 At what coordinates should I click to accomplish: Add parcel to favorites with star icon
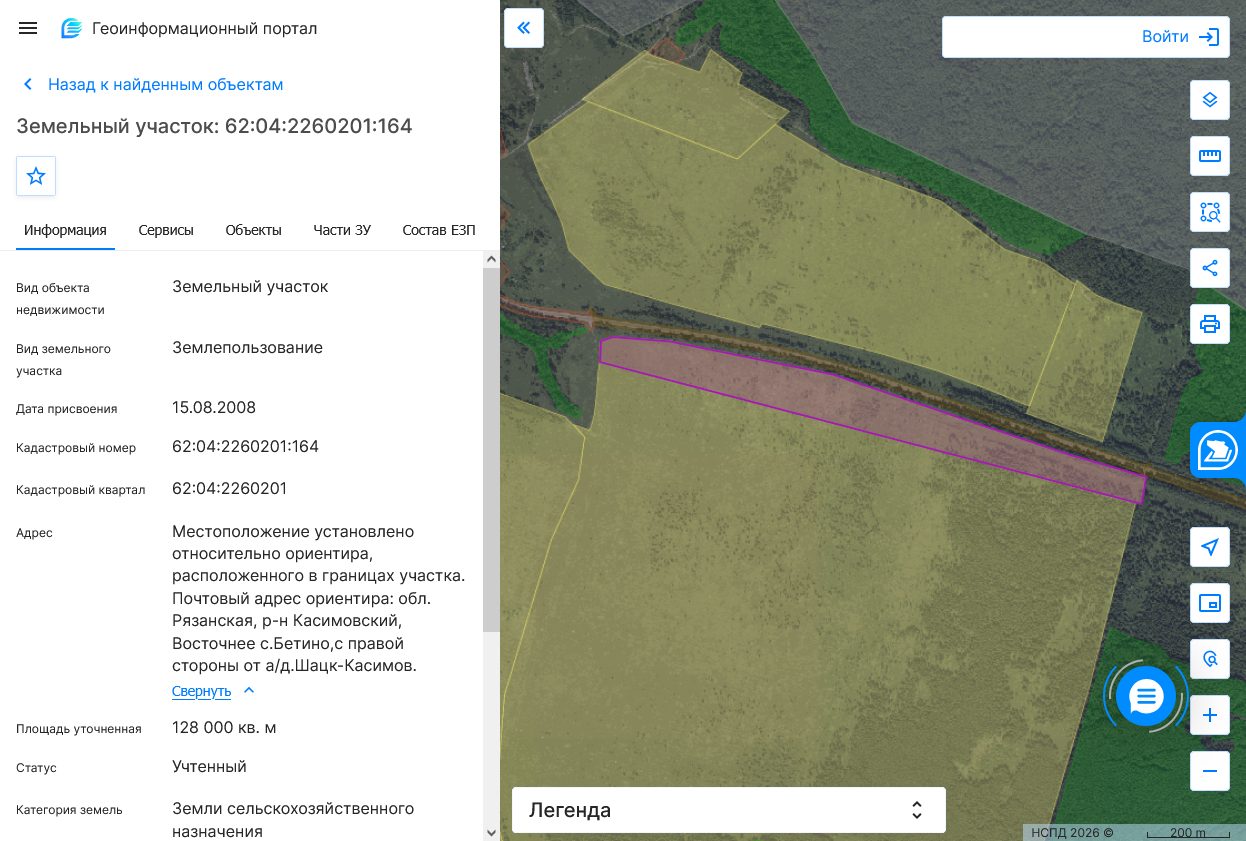click(36, 176)
